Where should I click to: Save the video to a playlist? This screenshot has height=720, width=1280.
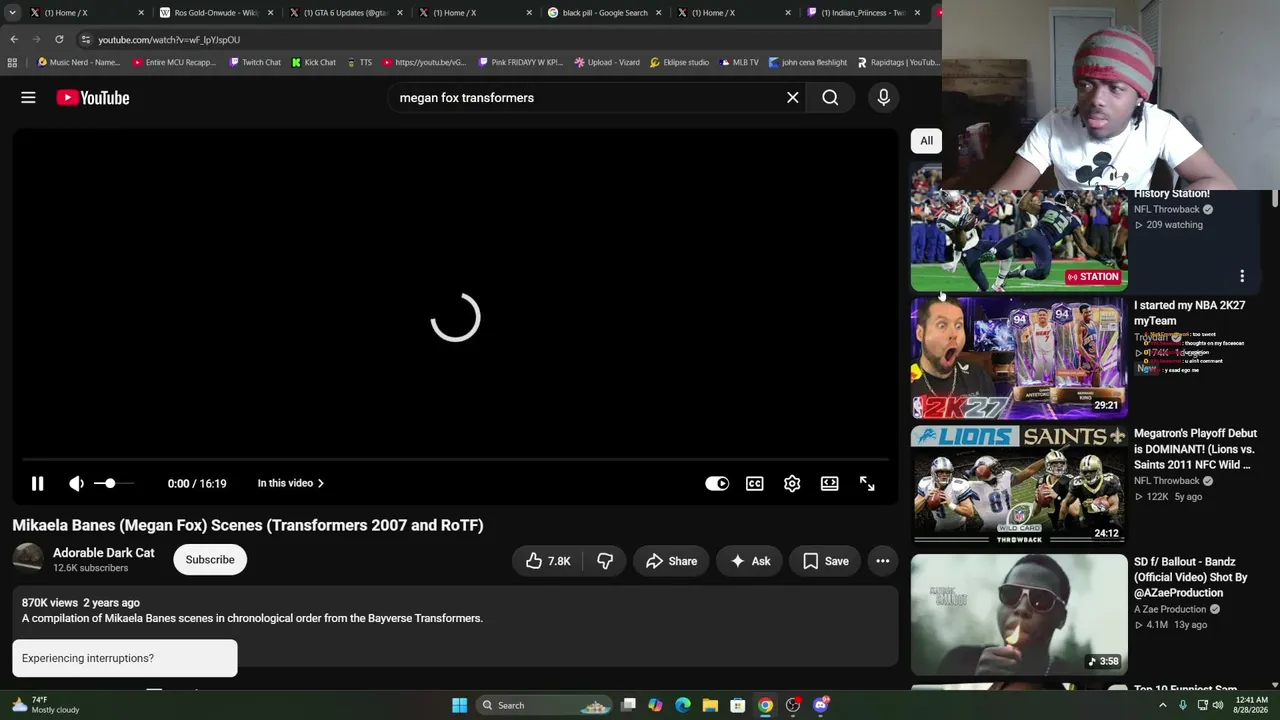(826, 561)
